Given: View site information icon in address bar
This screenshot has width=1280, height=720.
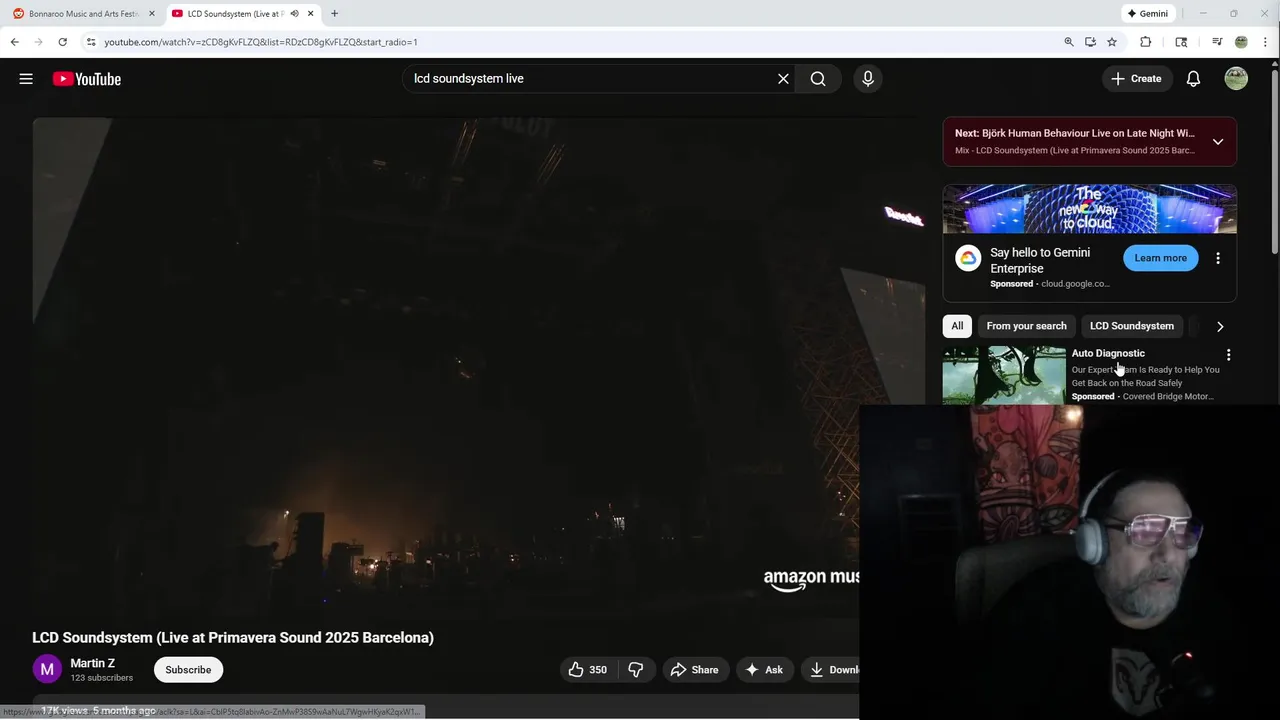Looking at the screenshot, I should [x=91, y=42].
